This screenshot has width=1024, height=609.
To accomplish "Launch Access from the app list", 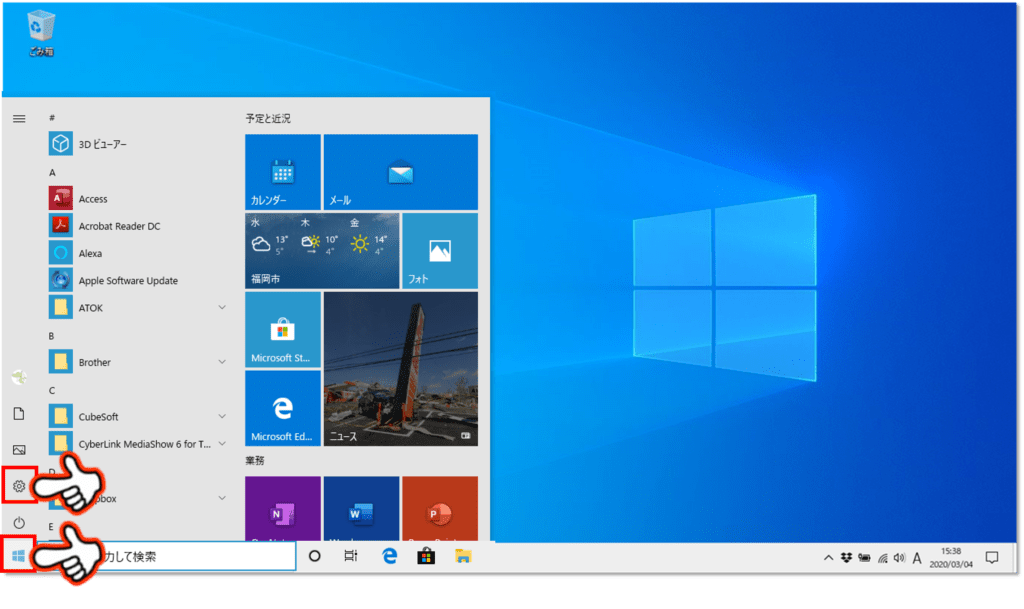I will (x=92, y=199).
